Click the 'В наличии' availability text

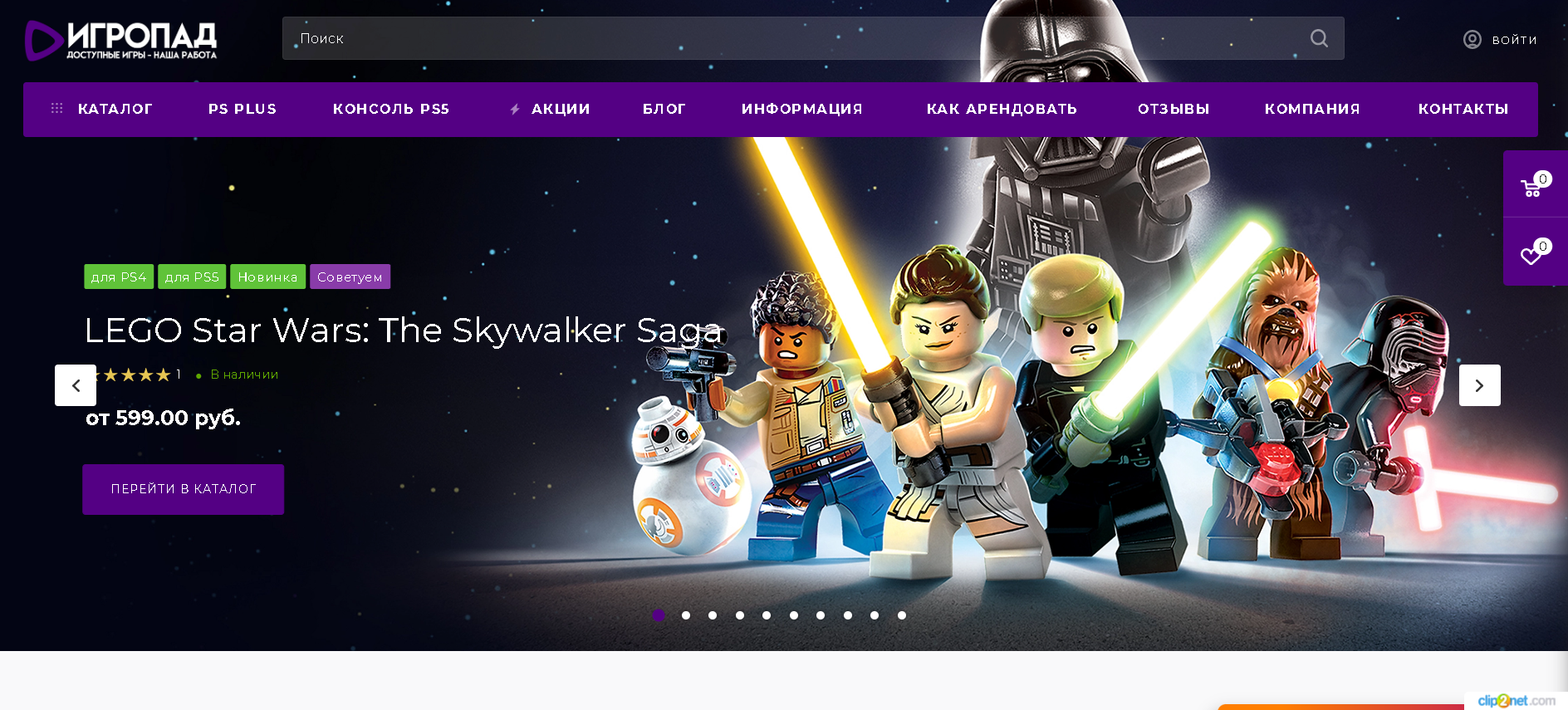[244, 375]
